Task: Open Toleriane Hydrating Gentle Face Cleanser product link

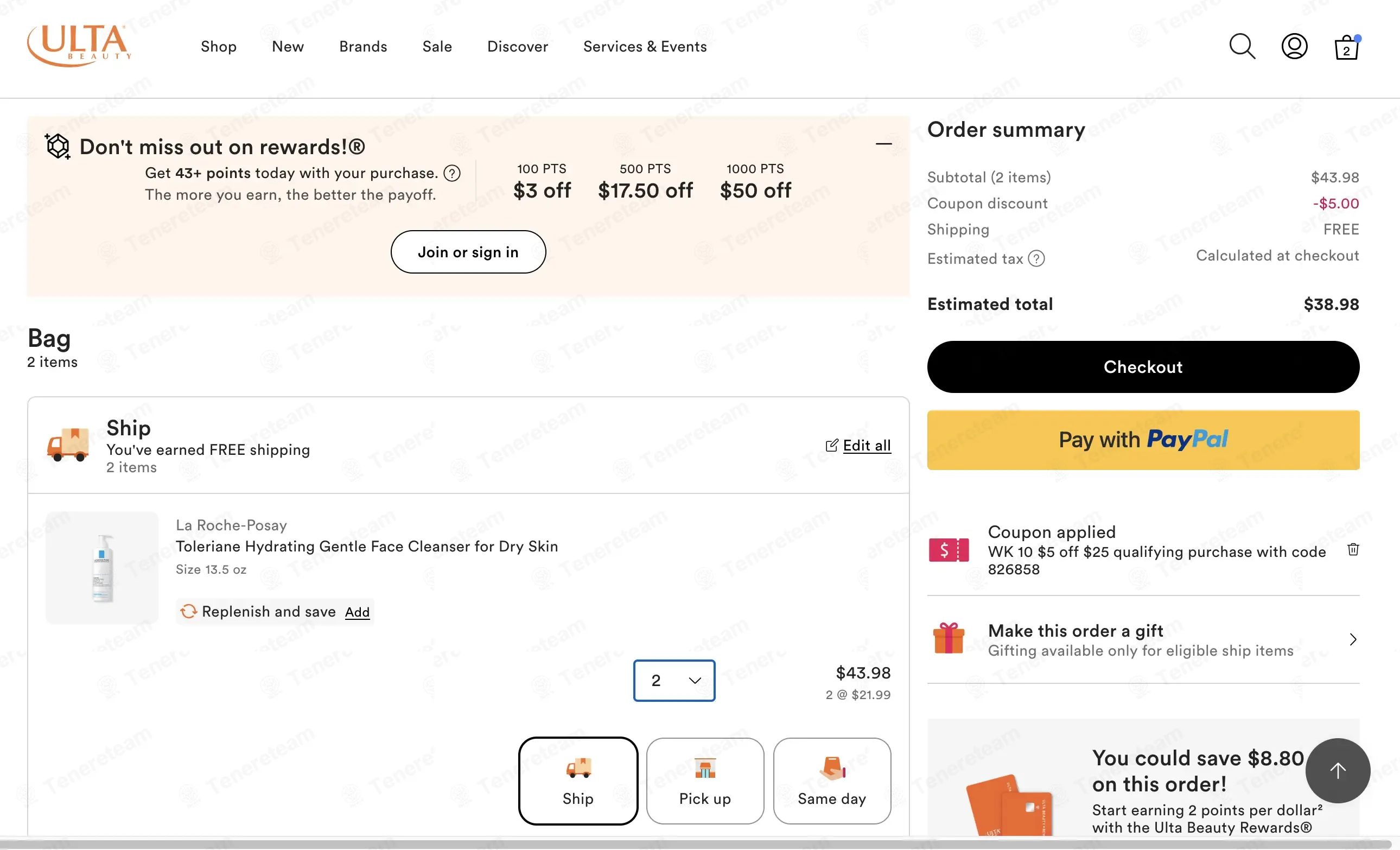Action: 367,547
